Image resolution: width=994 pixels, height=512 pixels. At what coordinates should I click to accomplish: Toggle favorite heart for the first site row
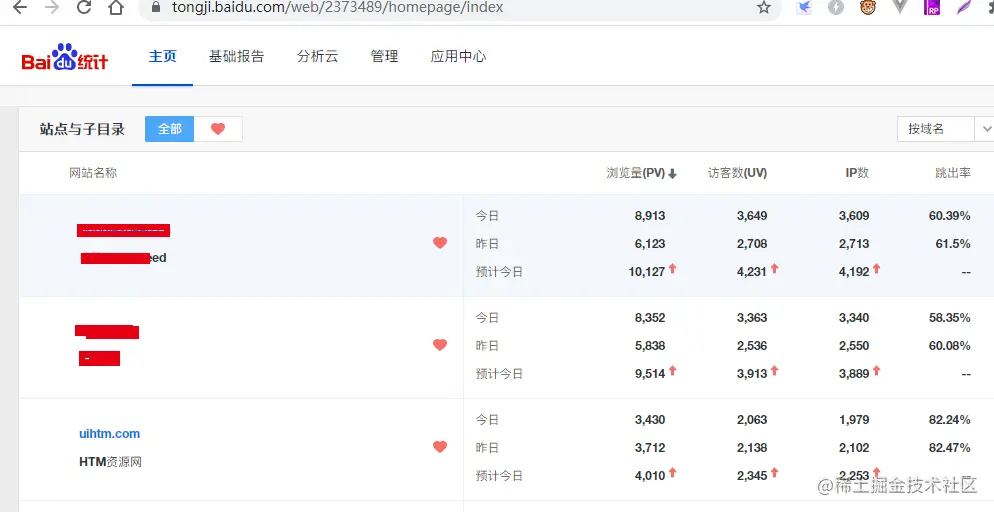[x=440, y=243]
